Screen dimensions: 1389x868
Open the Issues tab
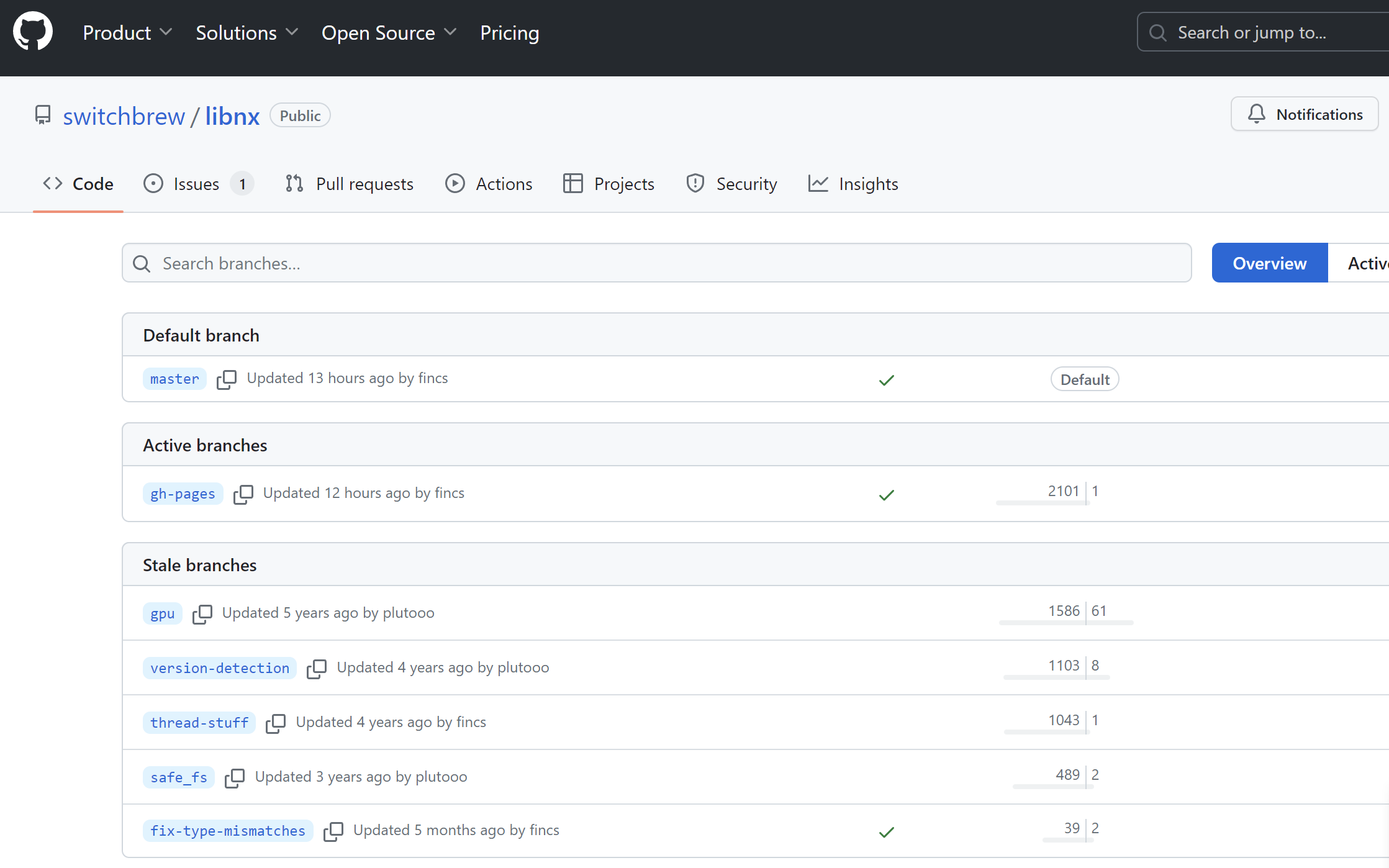[x=198, y=184]
